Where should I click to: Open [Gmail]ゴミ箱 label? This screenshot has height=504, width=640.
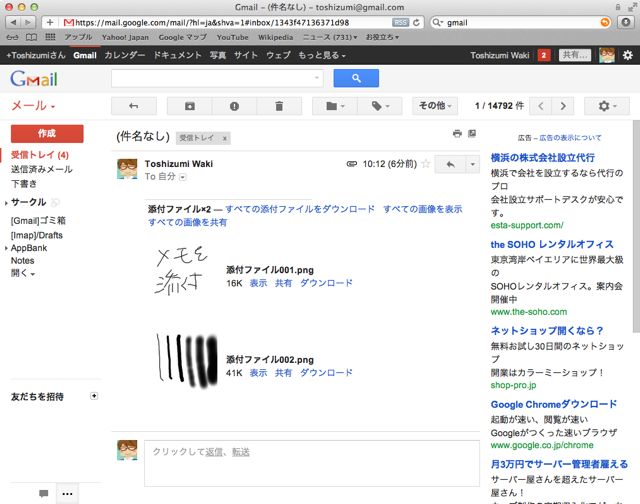coord(38,221)
